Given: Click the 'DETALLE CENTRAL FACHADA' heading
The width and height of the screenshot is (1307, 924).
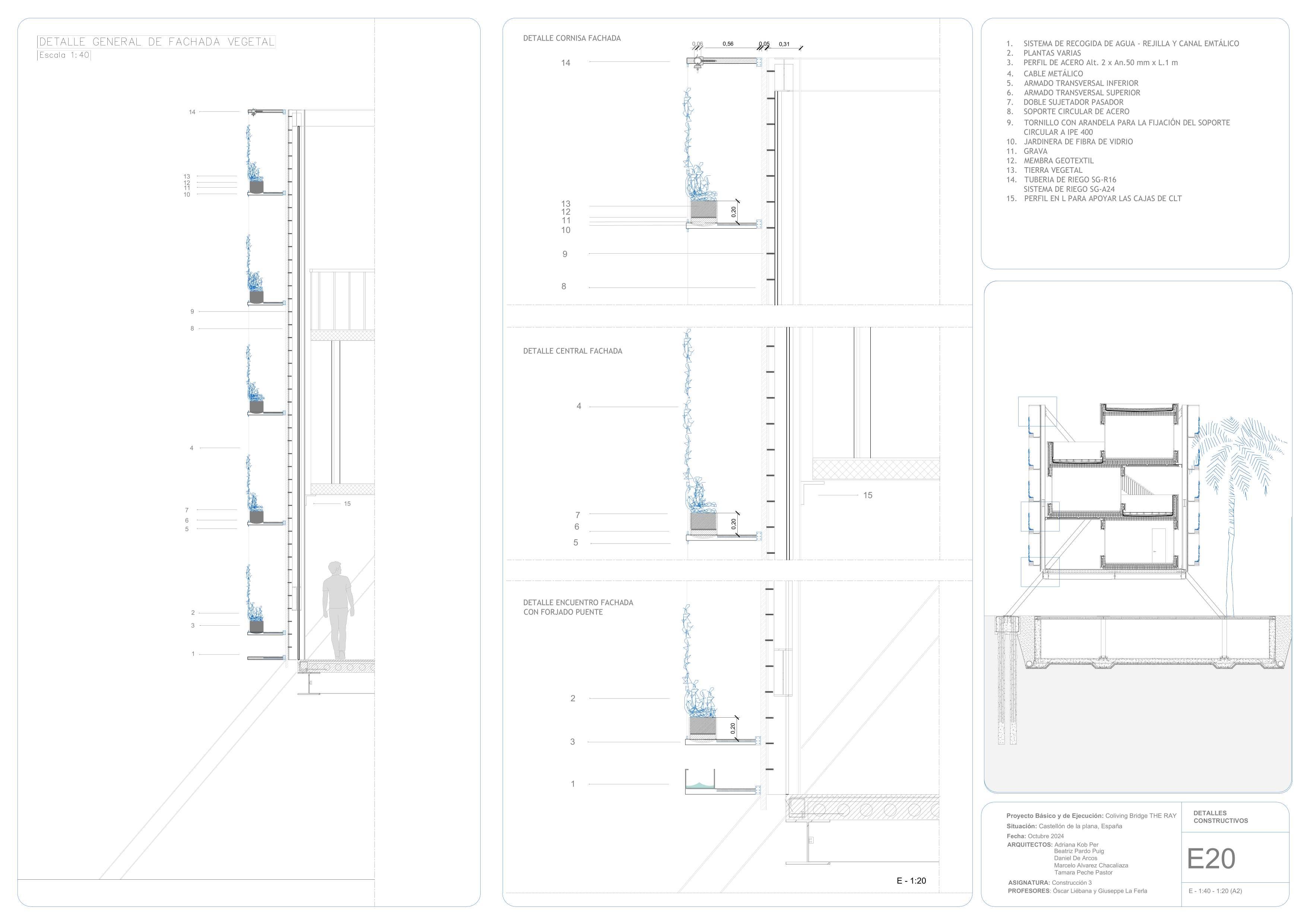Looking at the screenshot, I should 572,351.
